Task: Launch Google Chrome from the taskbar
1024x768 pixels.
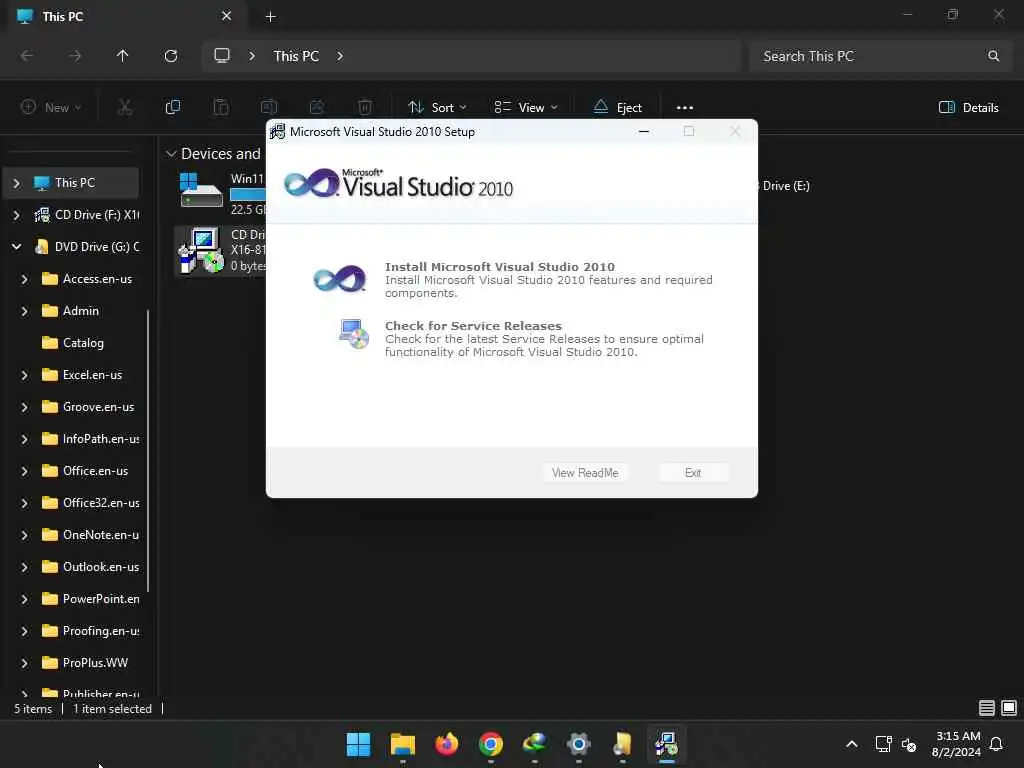Action: click(490, 744)
